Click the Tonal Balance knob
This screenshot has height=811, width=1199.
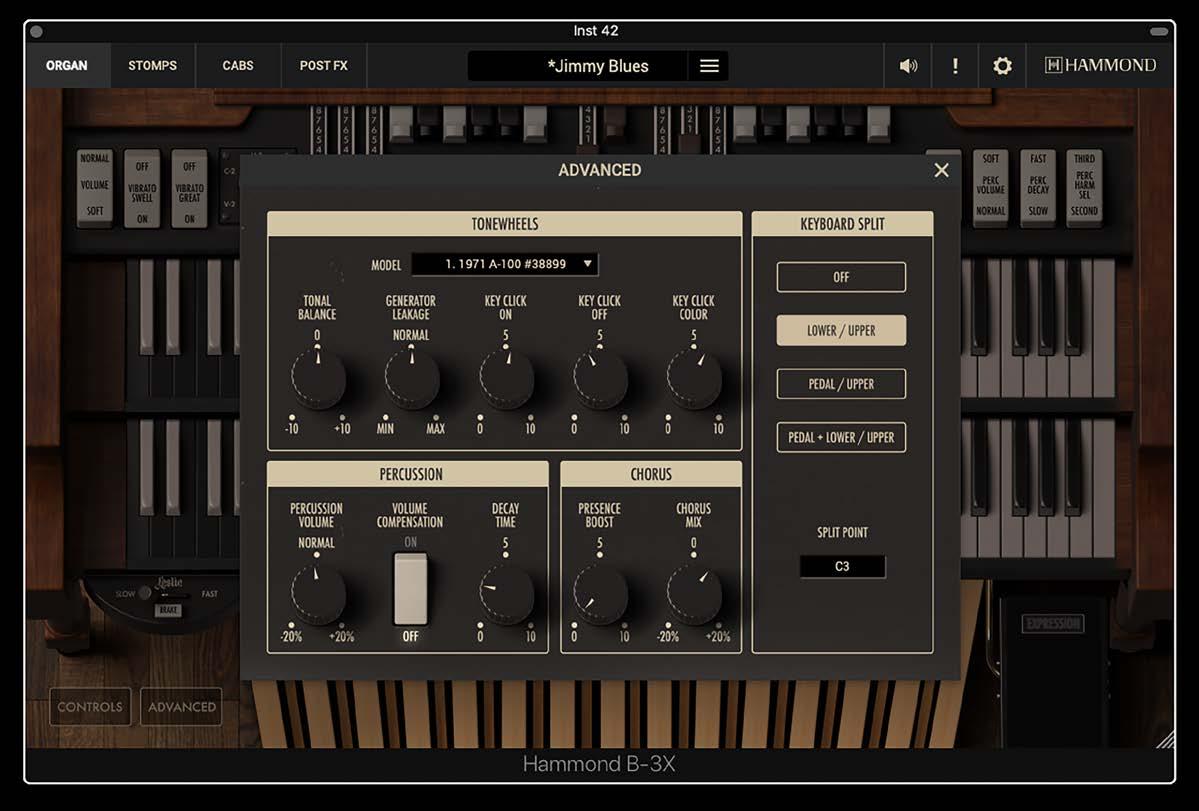point(317,378)
